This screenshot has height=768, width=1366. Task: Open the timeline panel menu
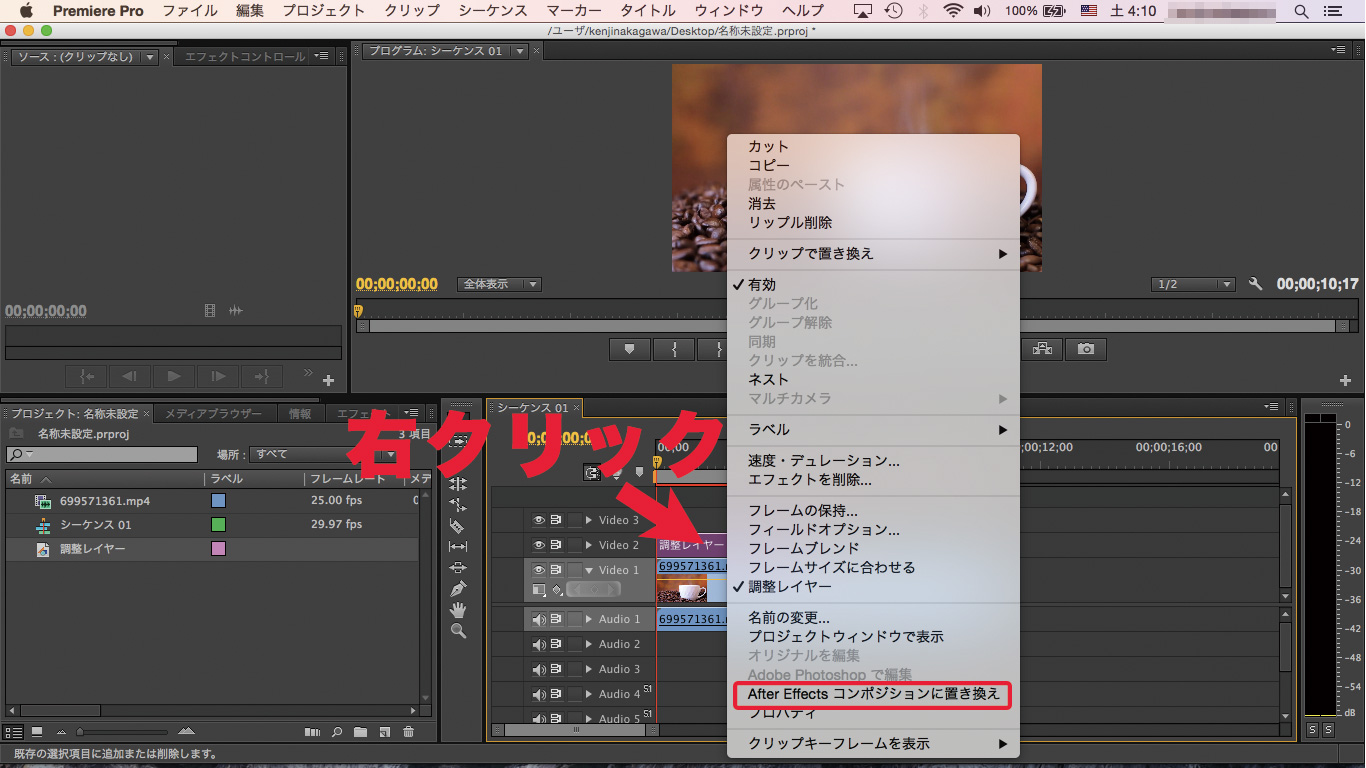(x=1271, y=407)
